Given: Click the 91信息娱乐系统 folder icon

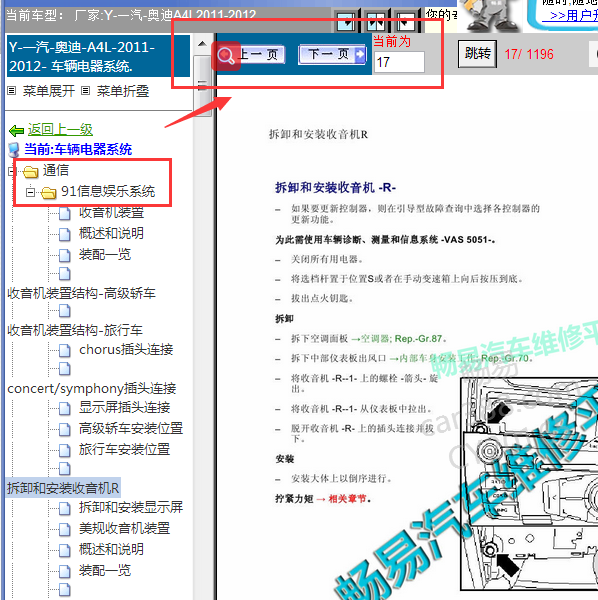Looking at the screenshot, I should pos(49,192).
